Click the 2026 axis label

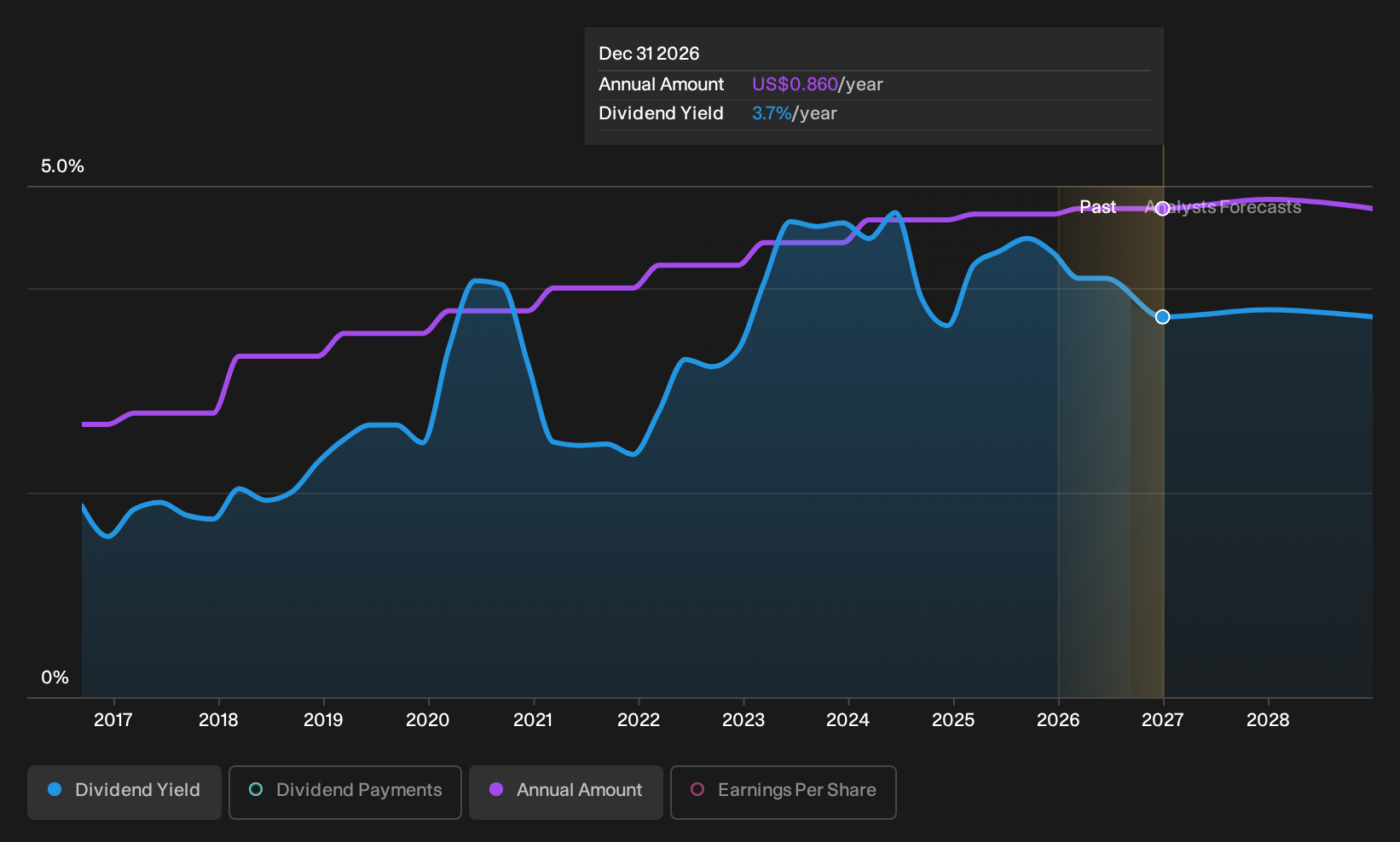(x=1058, y=720)
